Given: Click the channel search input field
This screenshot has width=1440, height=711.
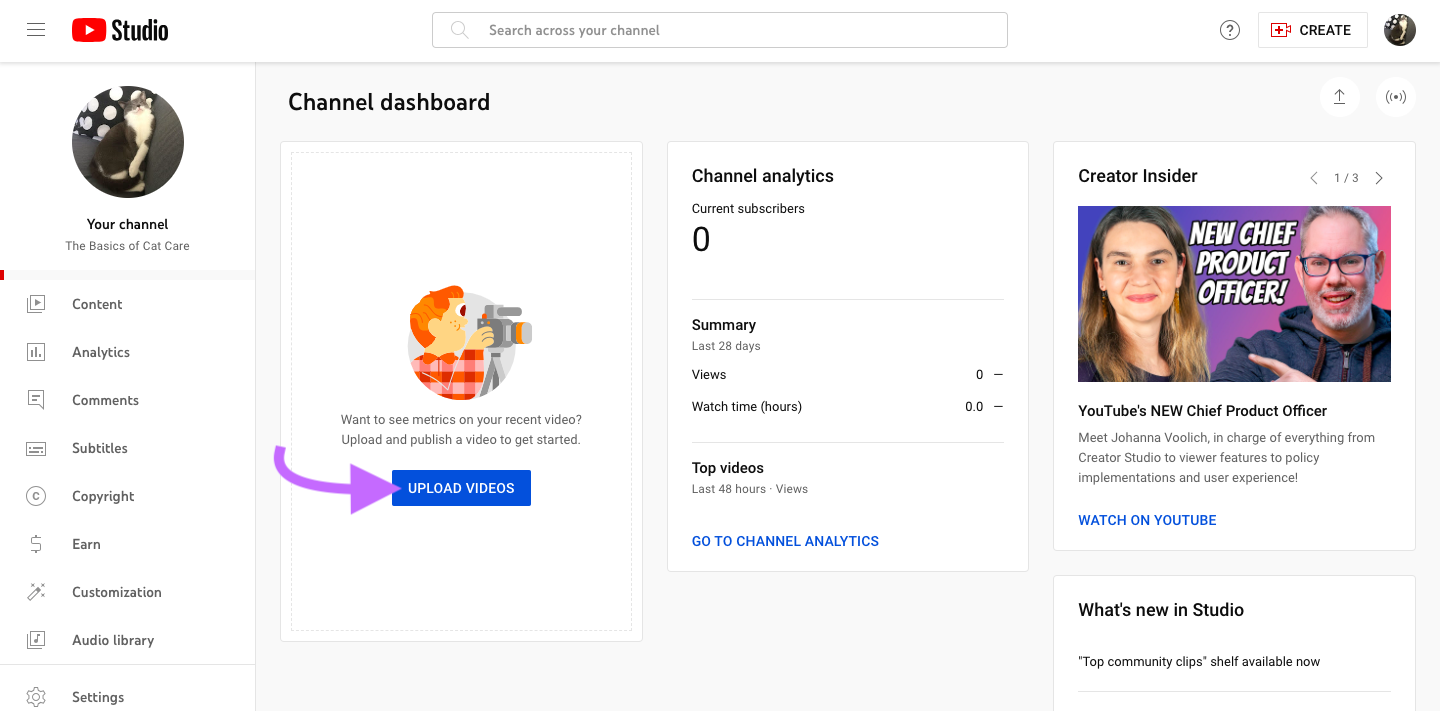Looking at the screenshot, I should pos(719,30).
